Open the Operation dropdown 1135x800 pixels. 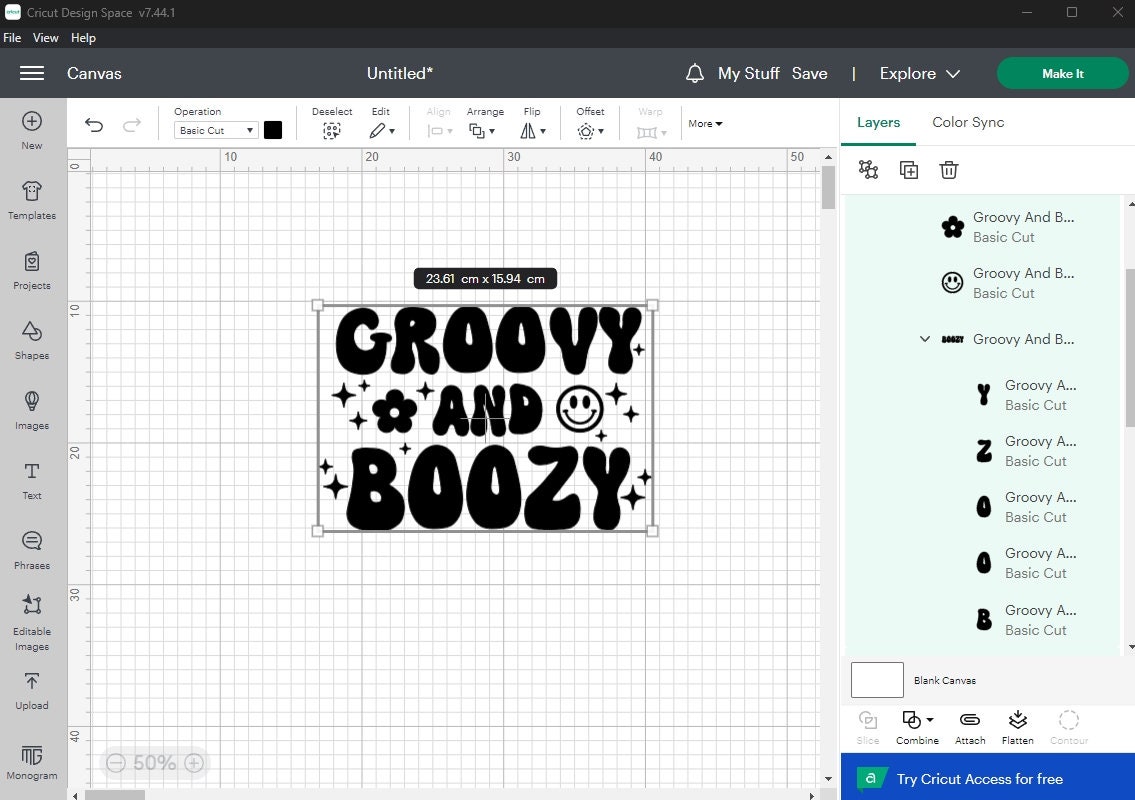214,130
